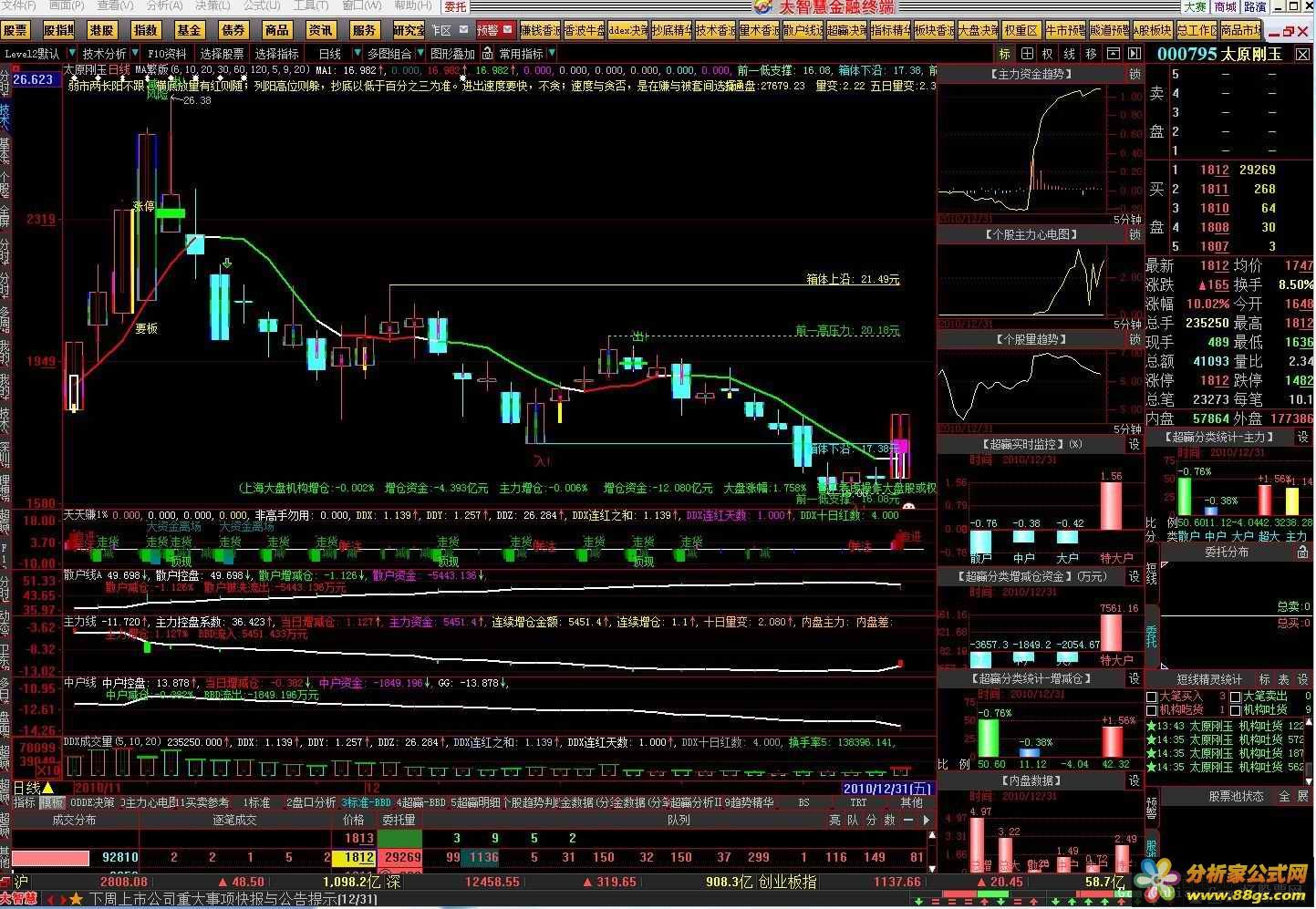Click the 图形叠加 button
Image resolution: width=1316 pixels, height=909 pixels.
(x=452, y=54)
